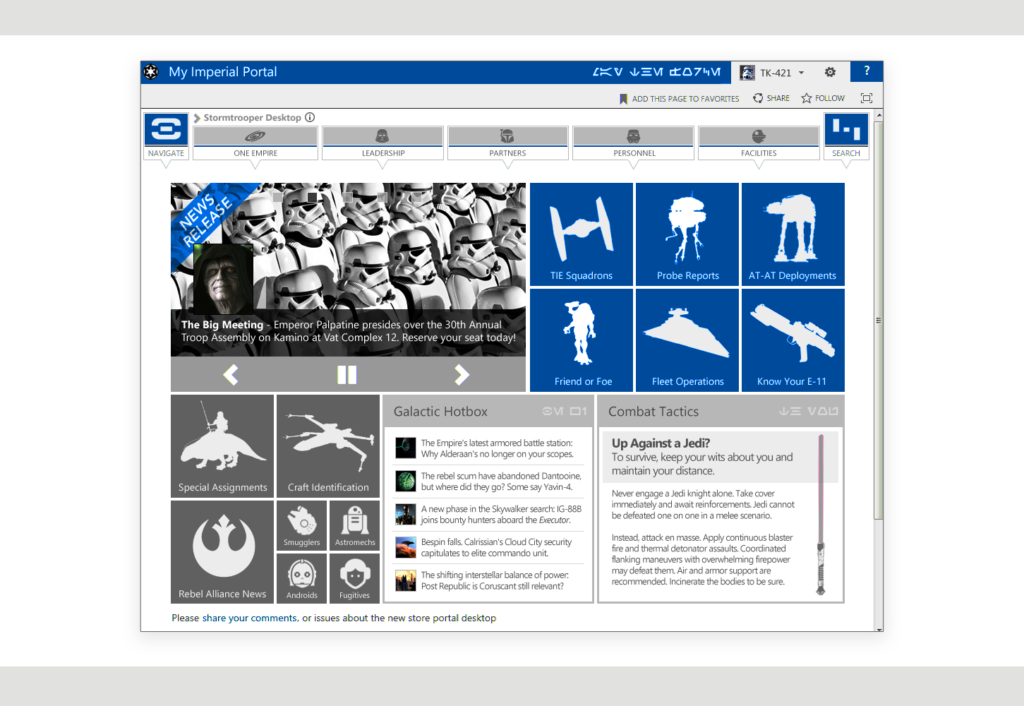The height and width of the screenshot is (706, 1024).
Task: Click the vertical scrollbar thumb
Action: (x=878, y=320)
